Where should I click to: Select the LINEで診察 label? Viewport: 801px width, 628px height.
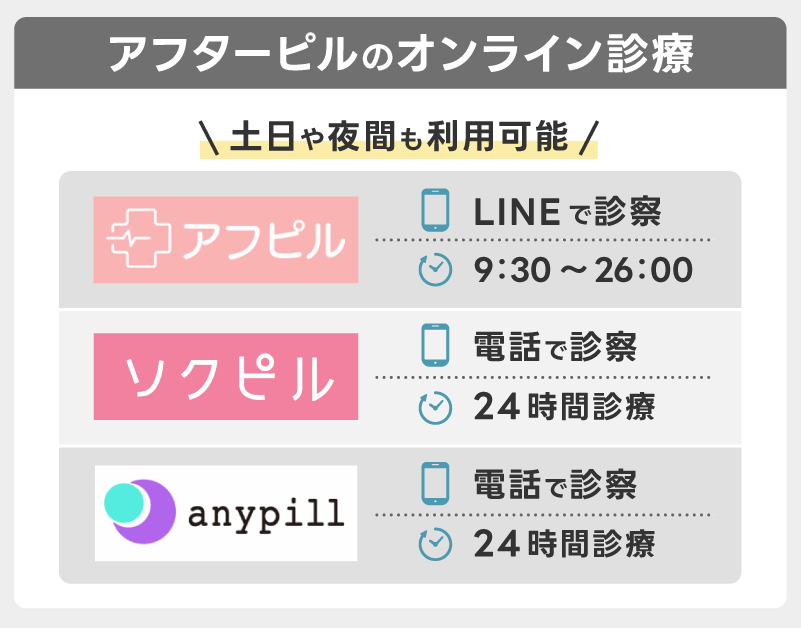point(566,211)
